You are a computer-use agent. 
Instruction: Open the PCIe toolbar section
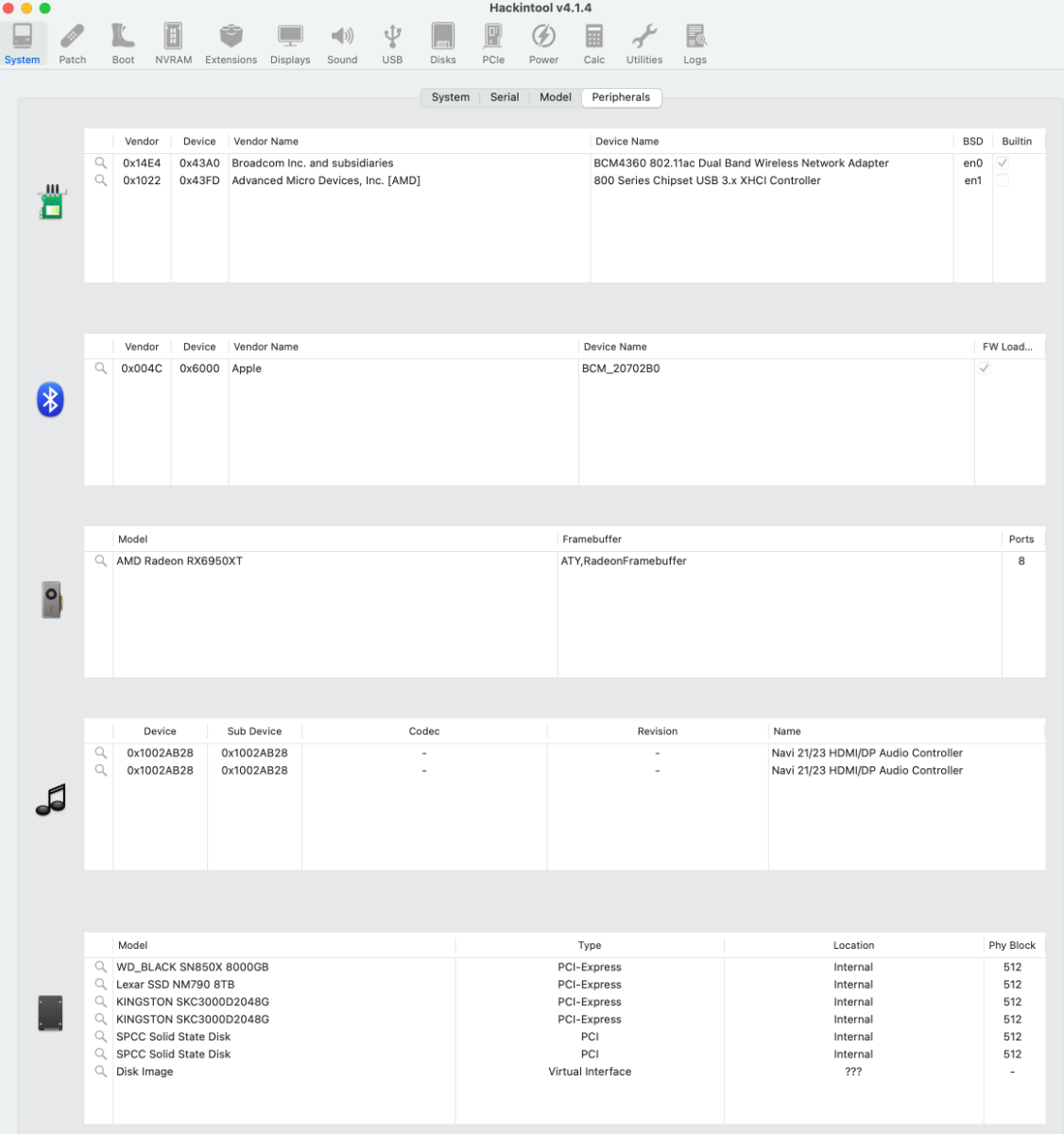(493, 43)
